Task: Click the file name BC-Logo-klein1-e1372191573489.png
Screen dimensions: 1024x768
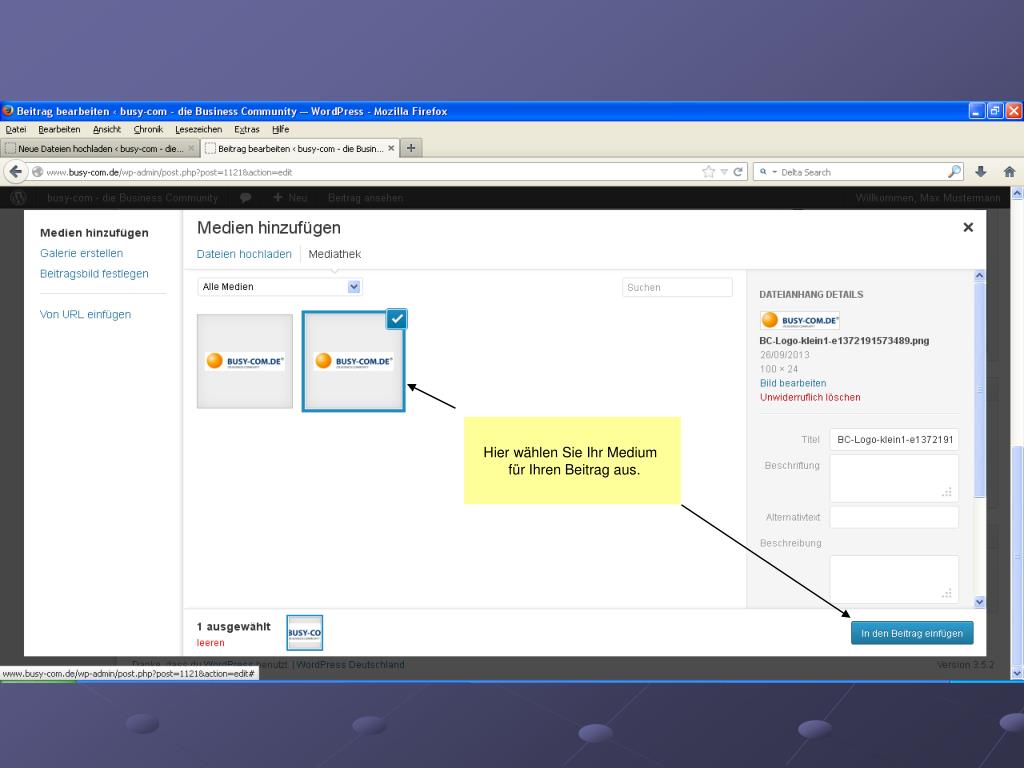Action: (x=844, y=340)
